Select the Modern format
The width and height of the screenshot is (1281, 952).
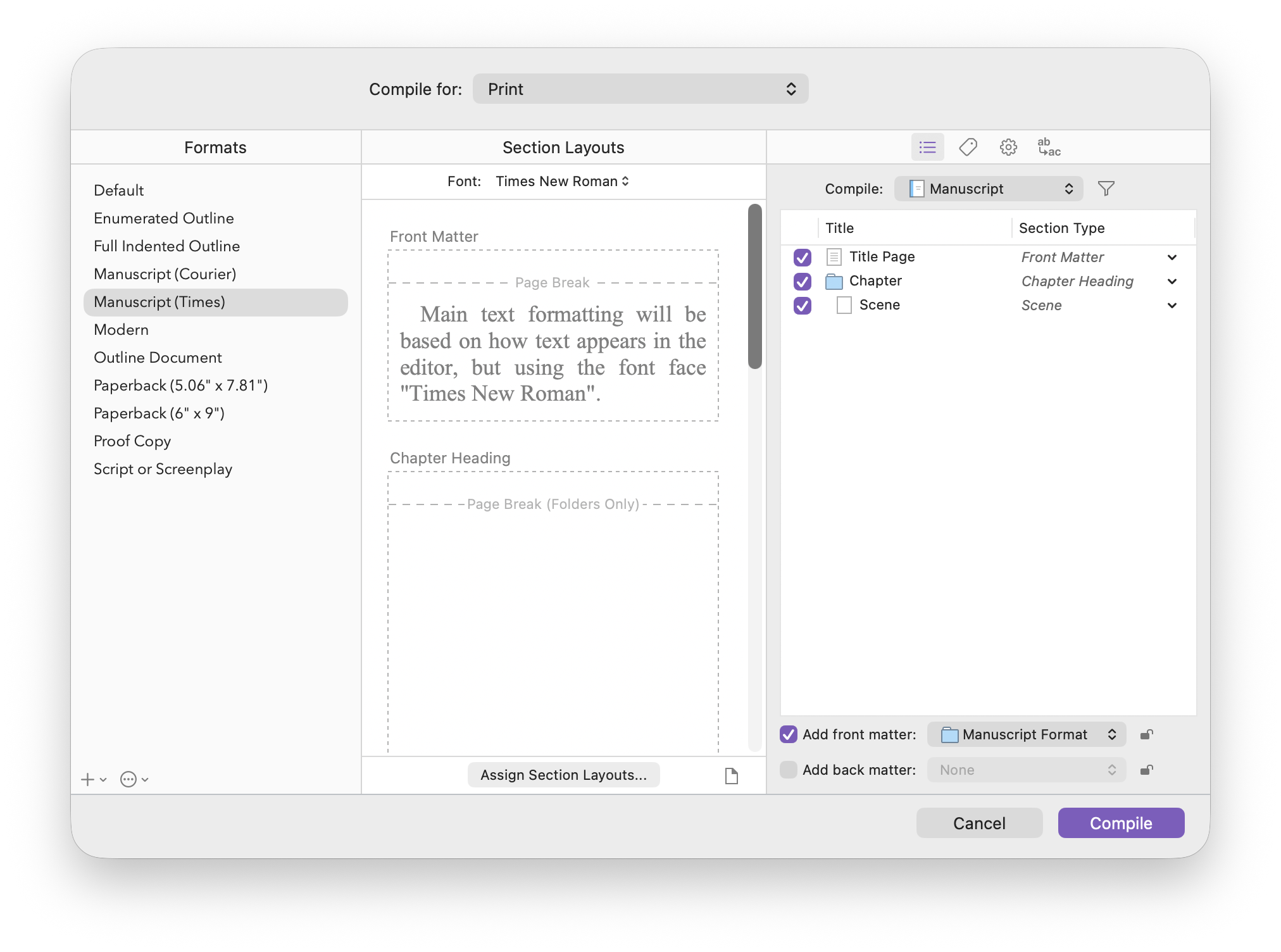121,330
